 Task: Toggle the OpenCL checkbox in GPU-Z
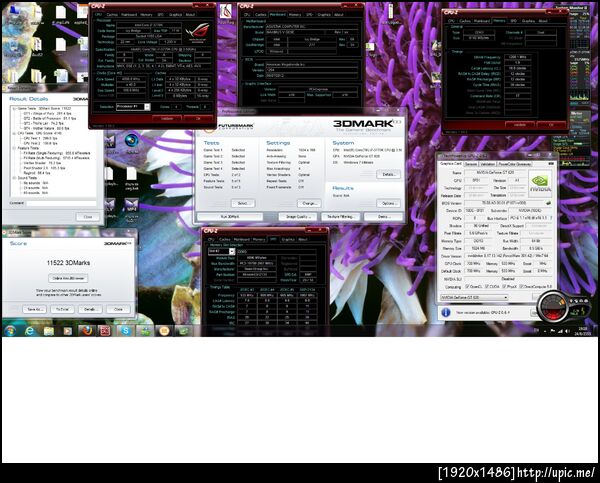[467, 287]
